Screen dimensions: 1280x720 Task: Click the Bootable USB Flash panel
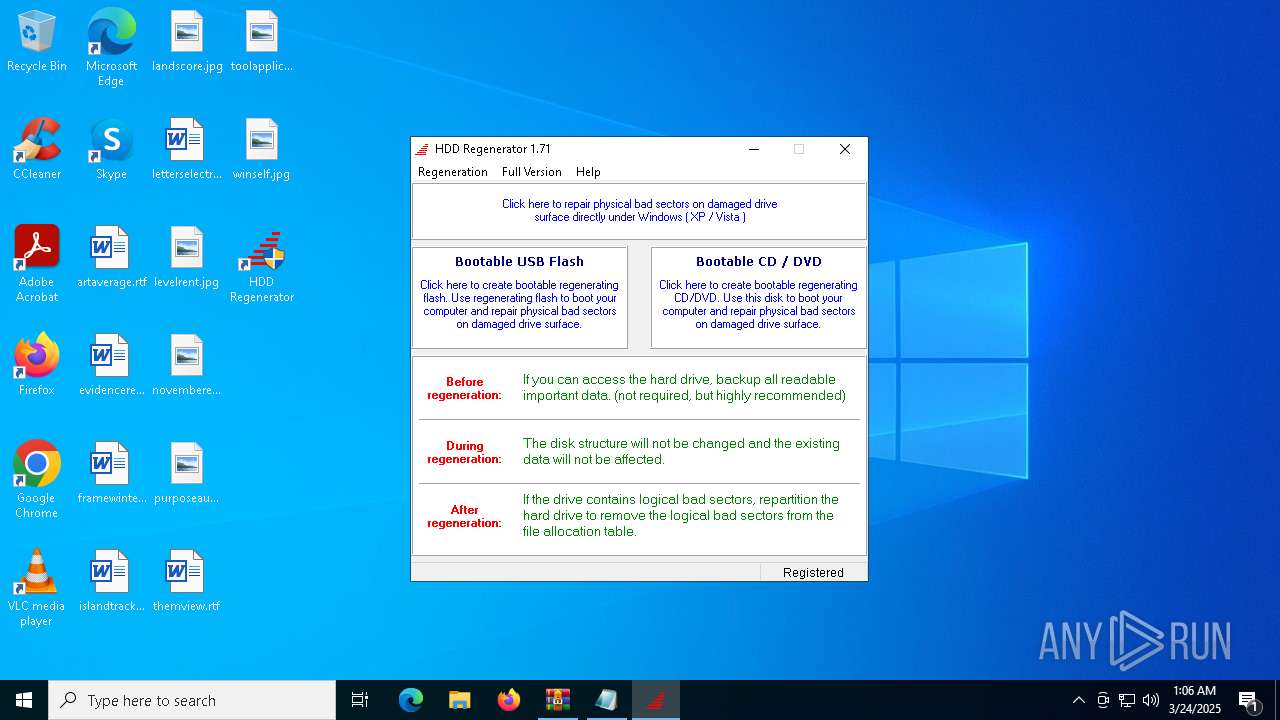(520, 298)
